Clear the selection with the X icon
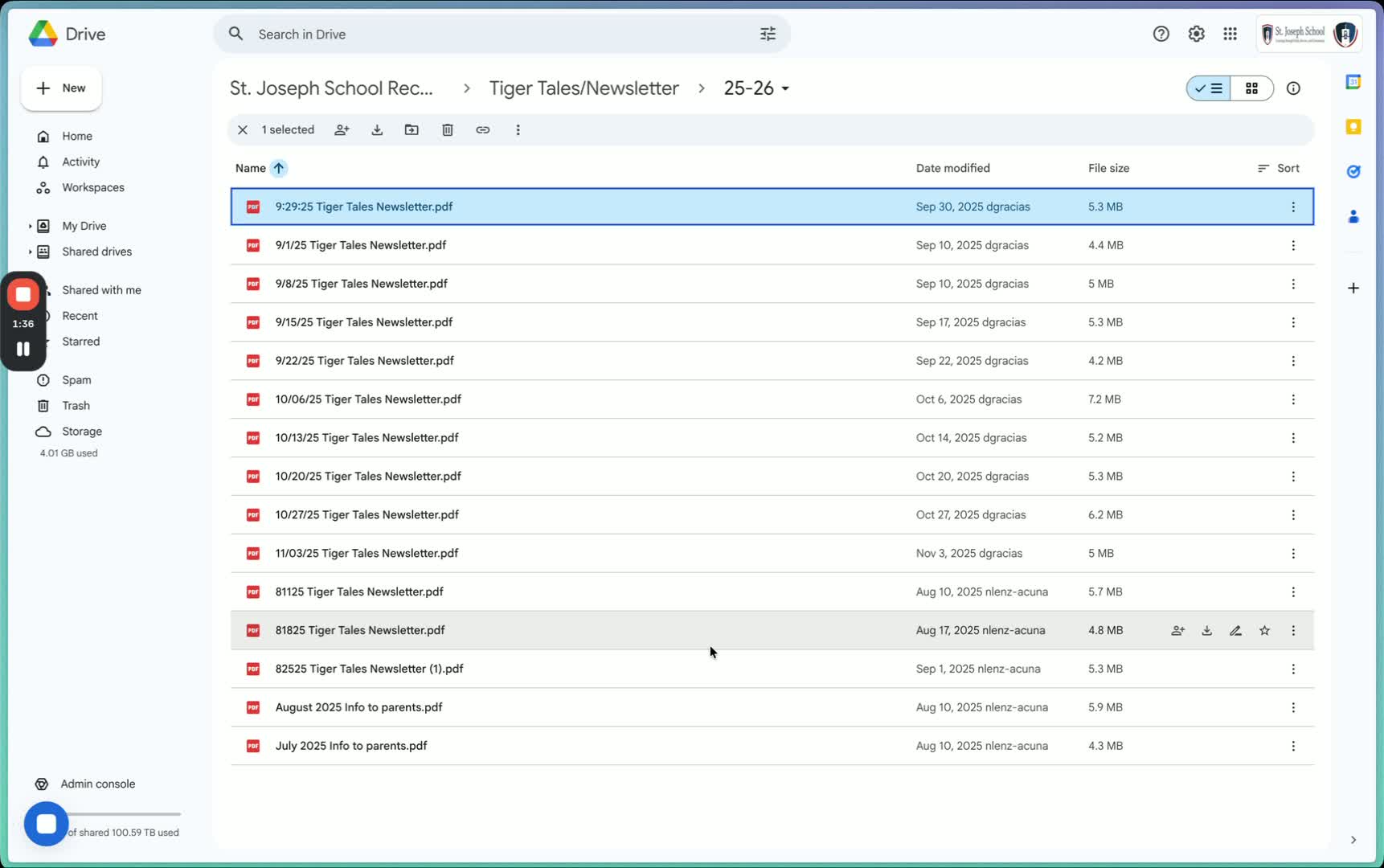Screen dimensions: 1384x868 pos(242,129)
